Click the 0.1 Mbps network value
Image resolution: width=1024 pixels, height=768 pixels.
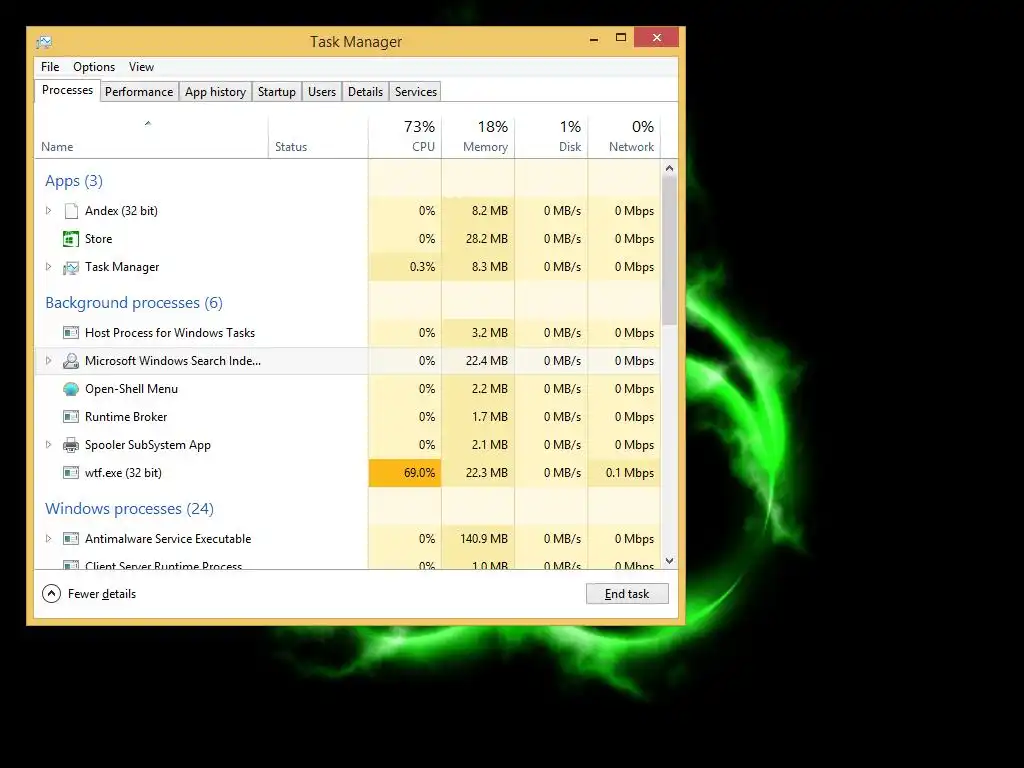tap(630, 473)
